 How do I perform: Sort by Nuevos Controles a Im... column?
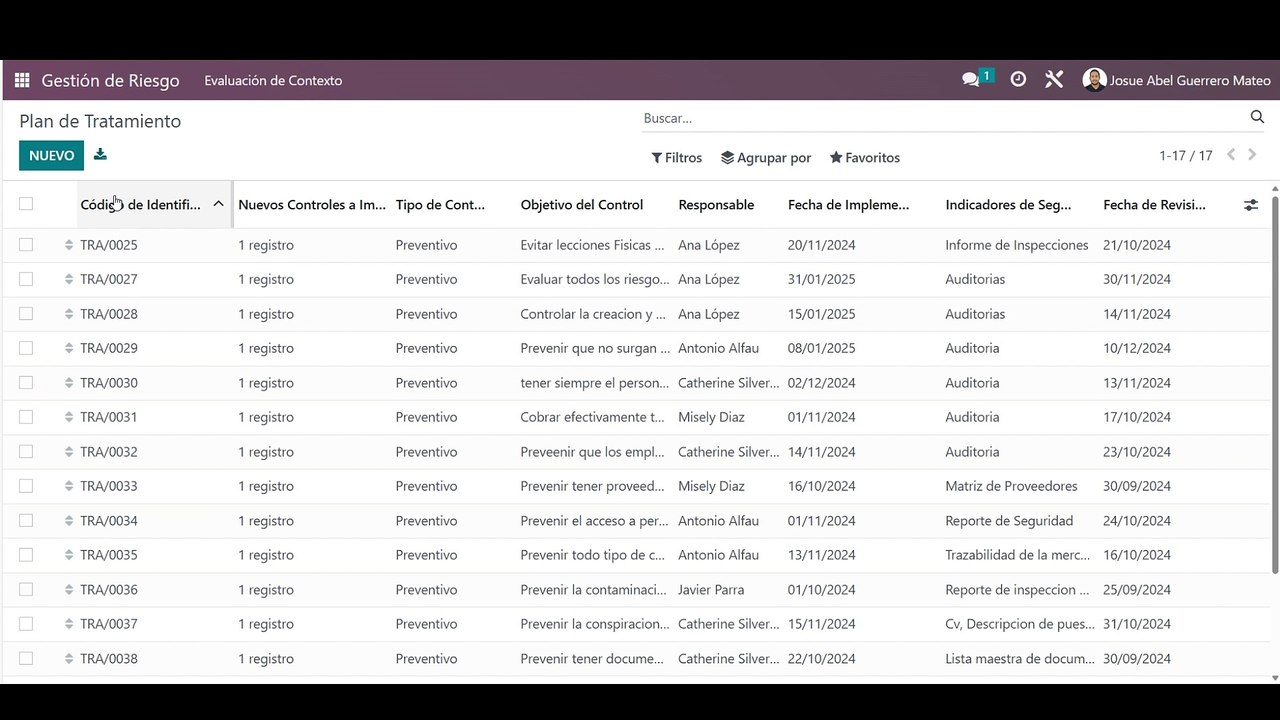point(312,205)
